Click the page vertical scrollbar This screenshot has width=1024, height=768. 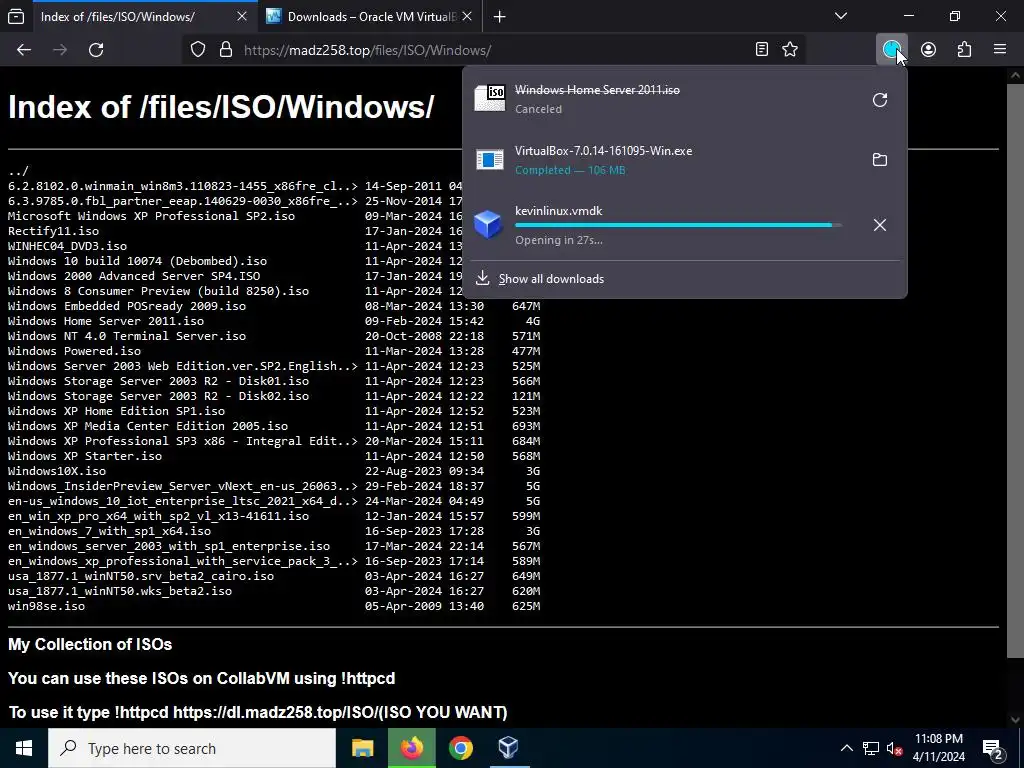pyautogui.click(x=1015, y=372)
